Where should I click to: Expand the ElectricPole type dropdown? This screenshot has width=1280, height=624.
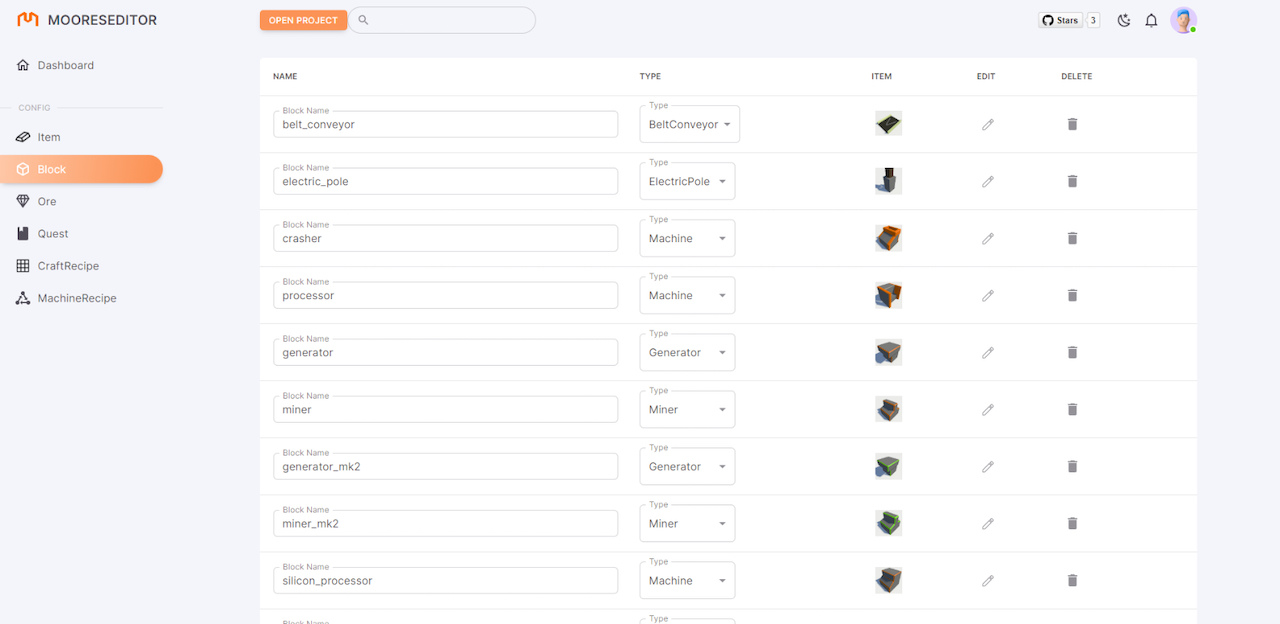(687, 182)
